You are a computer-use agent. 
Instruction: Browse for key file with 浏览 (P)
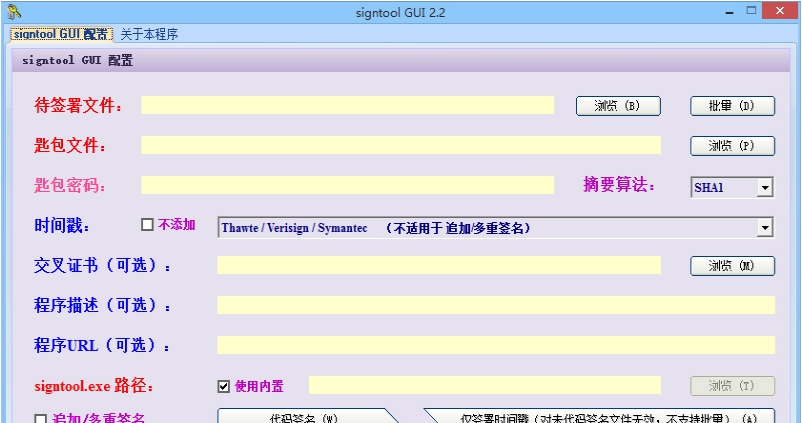tap(732, 146)
